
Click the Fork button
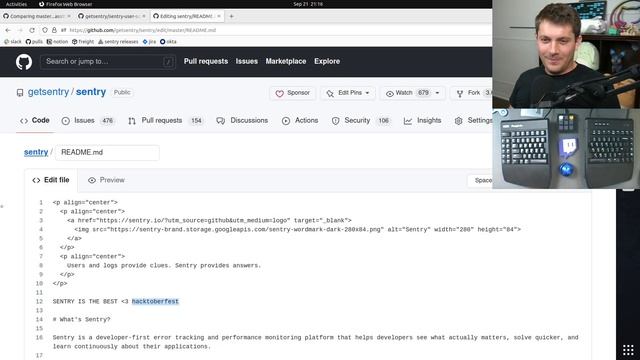(471, 93)
